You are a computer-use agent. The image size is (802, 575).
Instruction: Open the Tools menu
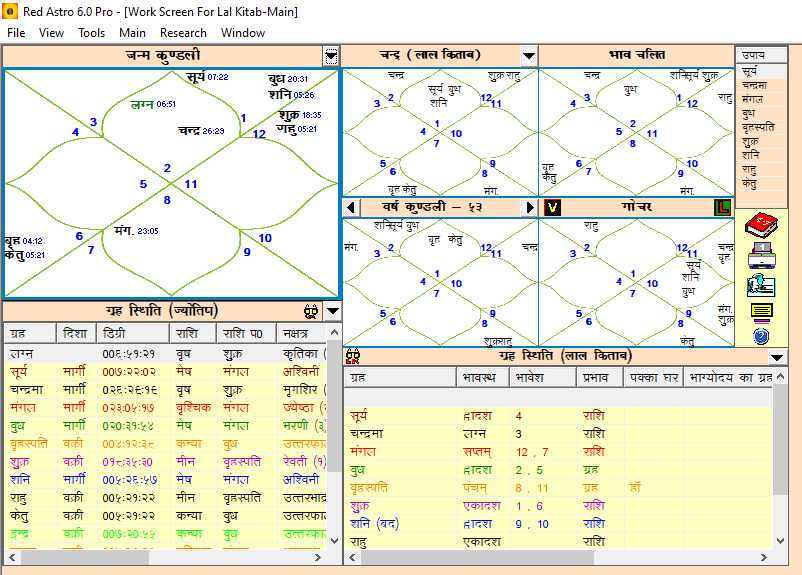click(91, 32)
